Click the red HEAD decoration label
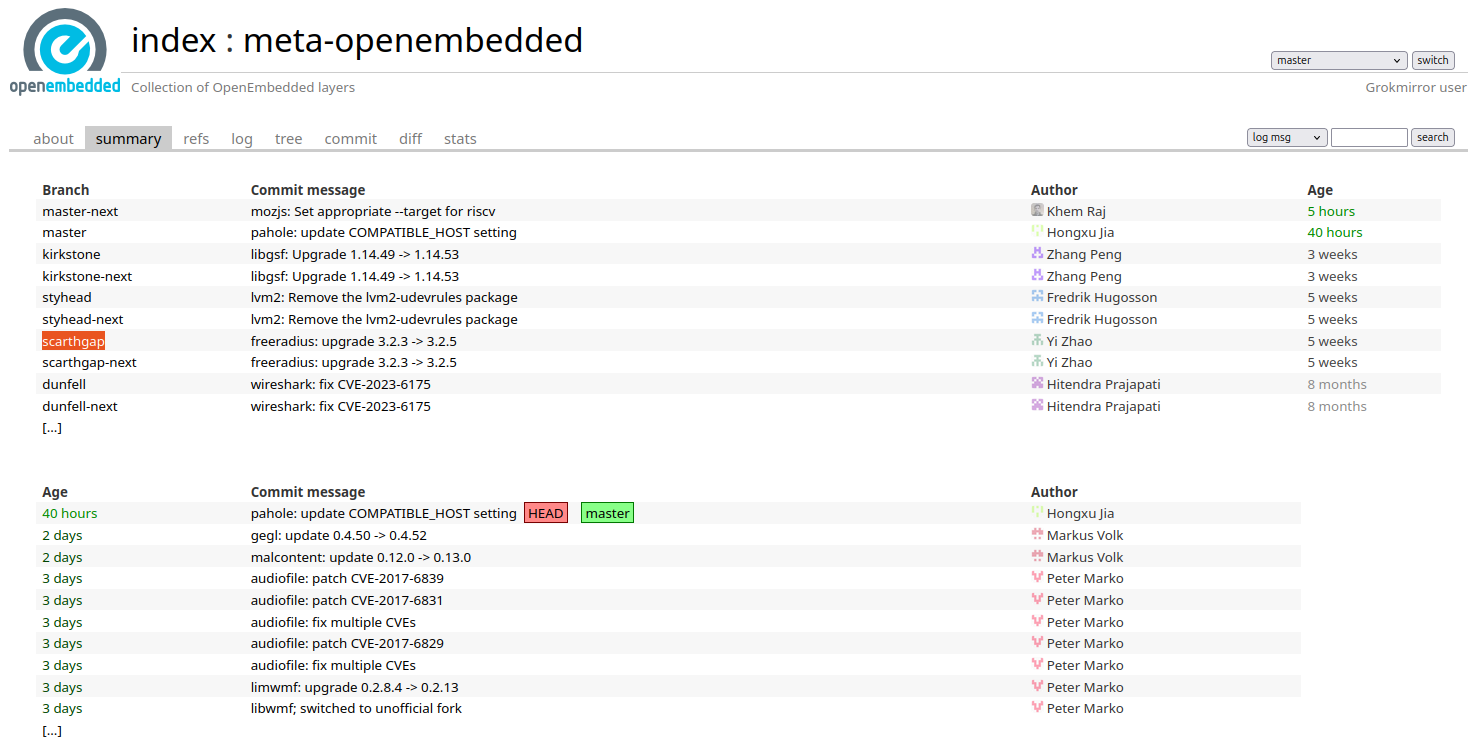The image size is (1475, 749). [x=545, y=512]
